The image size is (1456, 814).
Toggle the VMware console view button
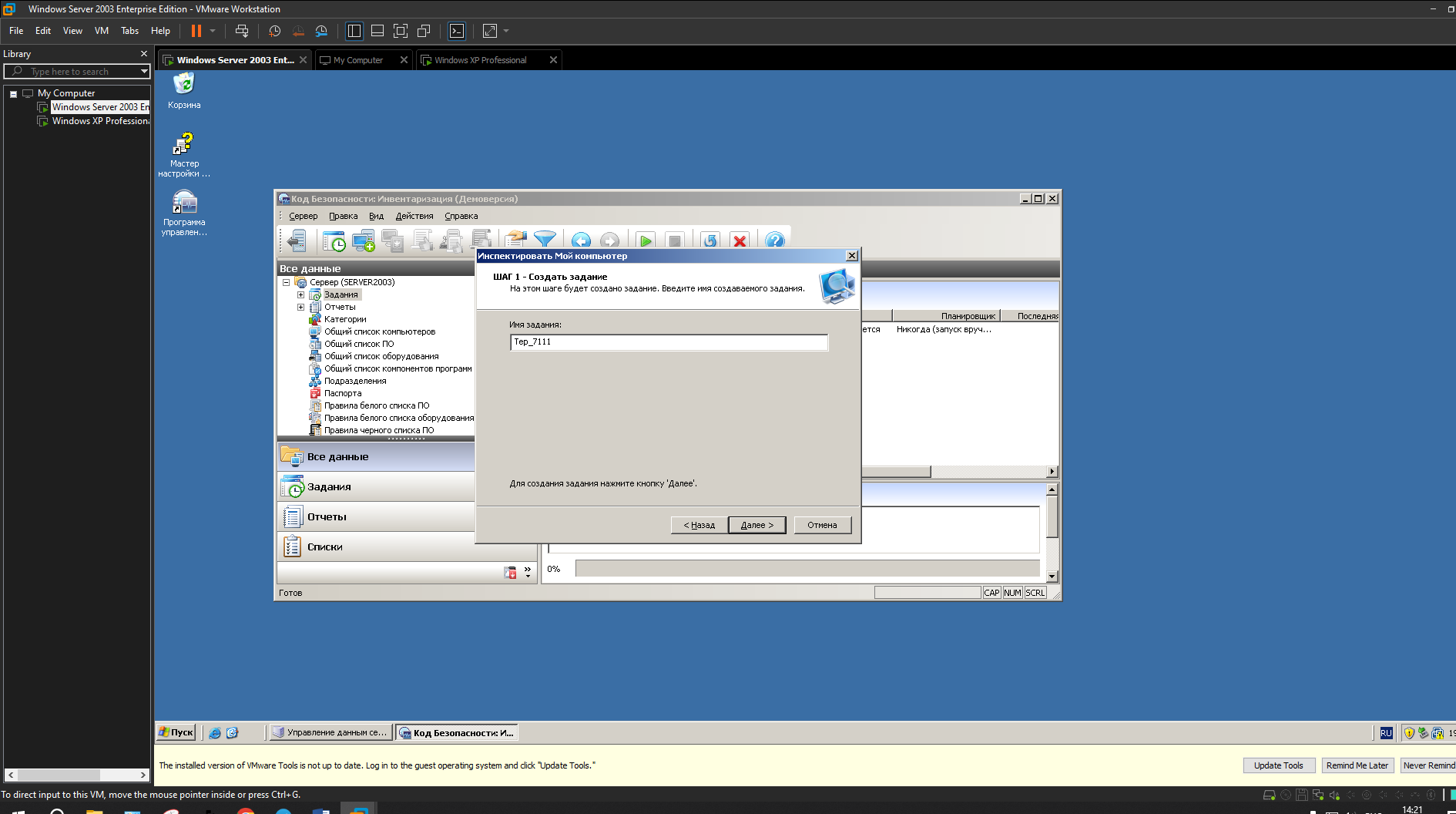[x=457, y=31]
